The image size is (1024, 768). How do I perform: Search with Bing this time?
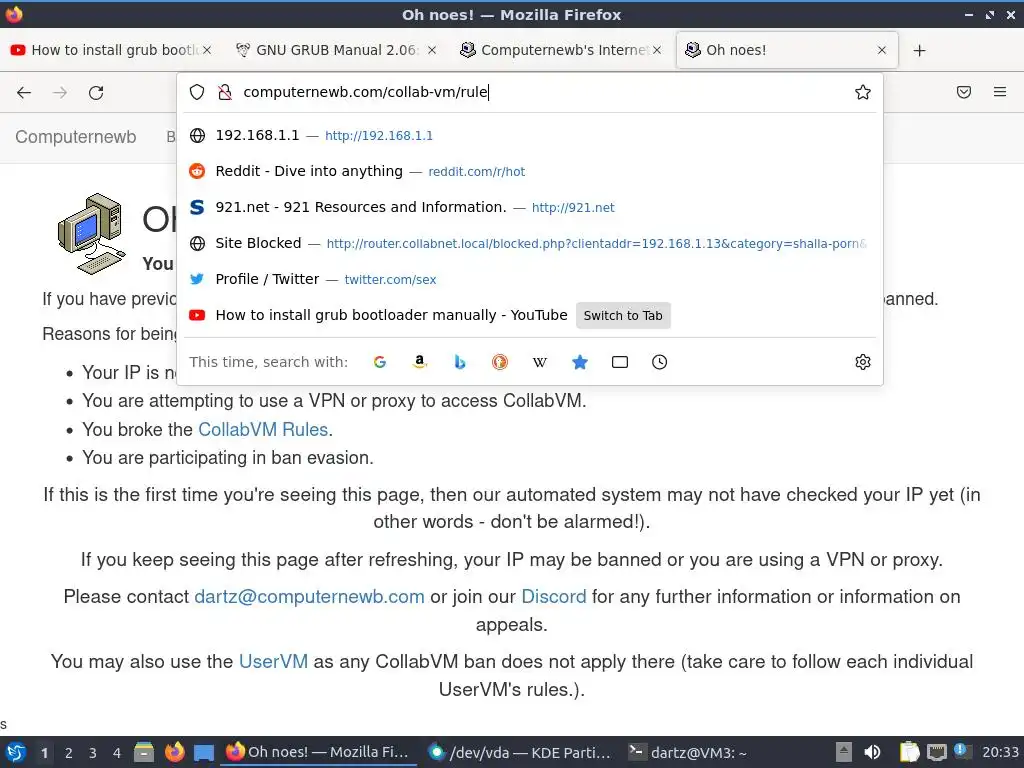(460, 362)
